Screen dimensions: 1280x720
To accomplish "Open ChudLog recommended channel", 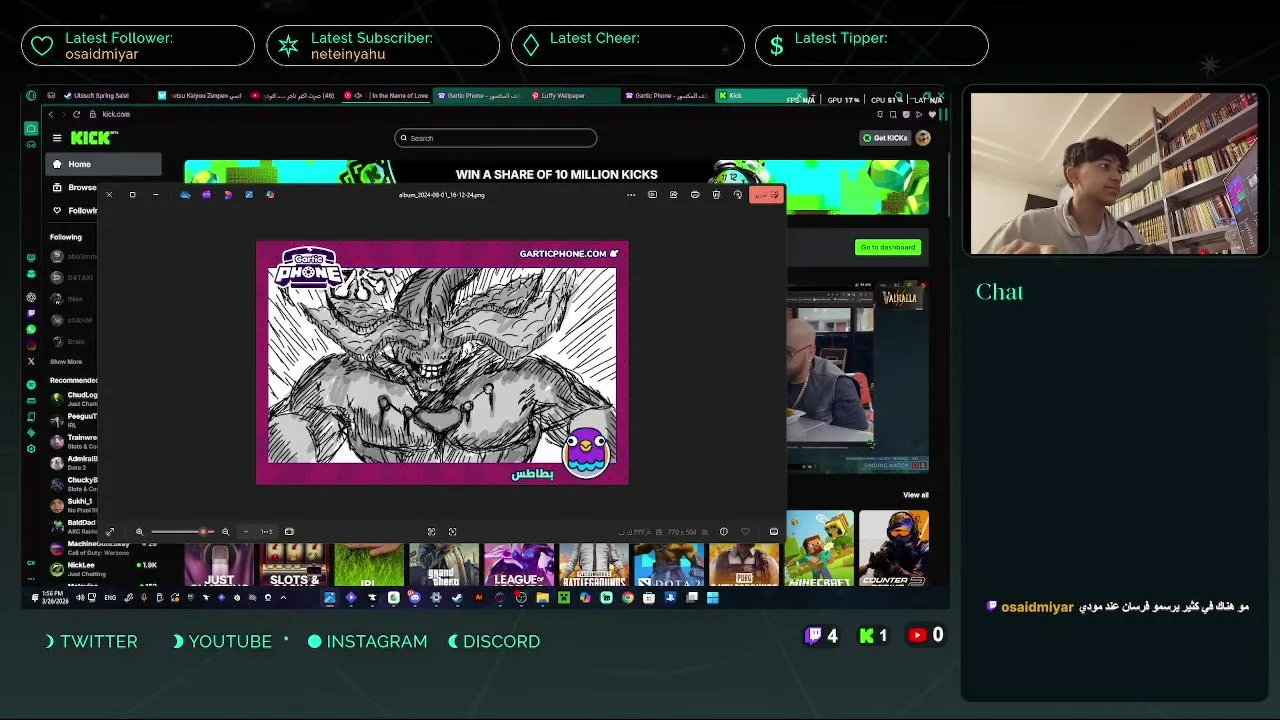I will tap(74, 398).
